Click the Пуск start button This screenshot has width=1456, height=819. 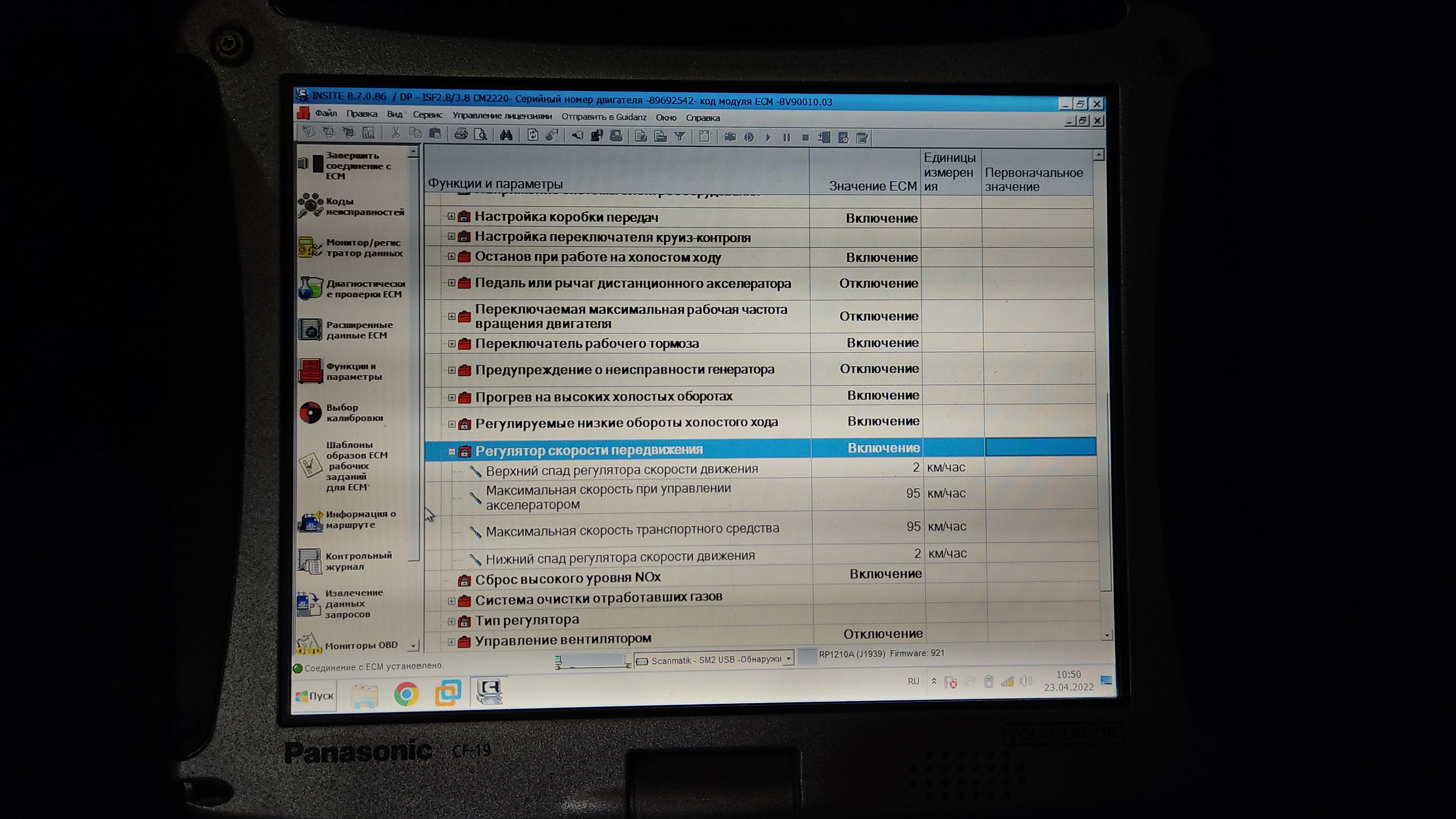(315, 696)
